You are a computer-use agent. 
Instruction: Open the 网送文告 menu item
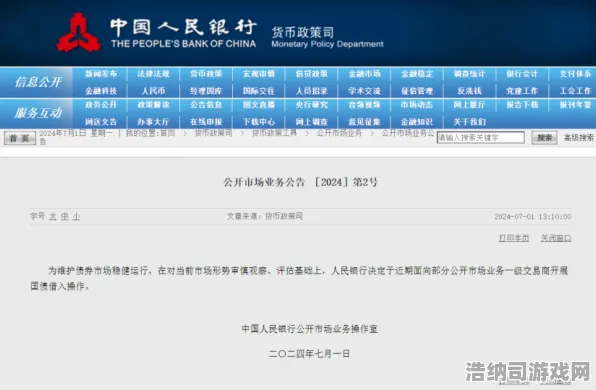101,122
